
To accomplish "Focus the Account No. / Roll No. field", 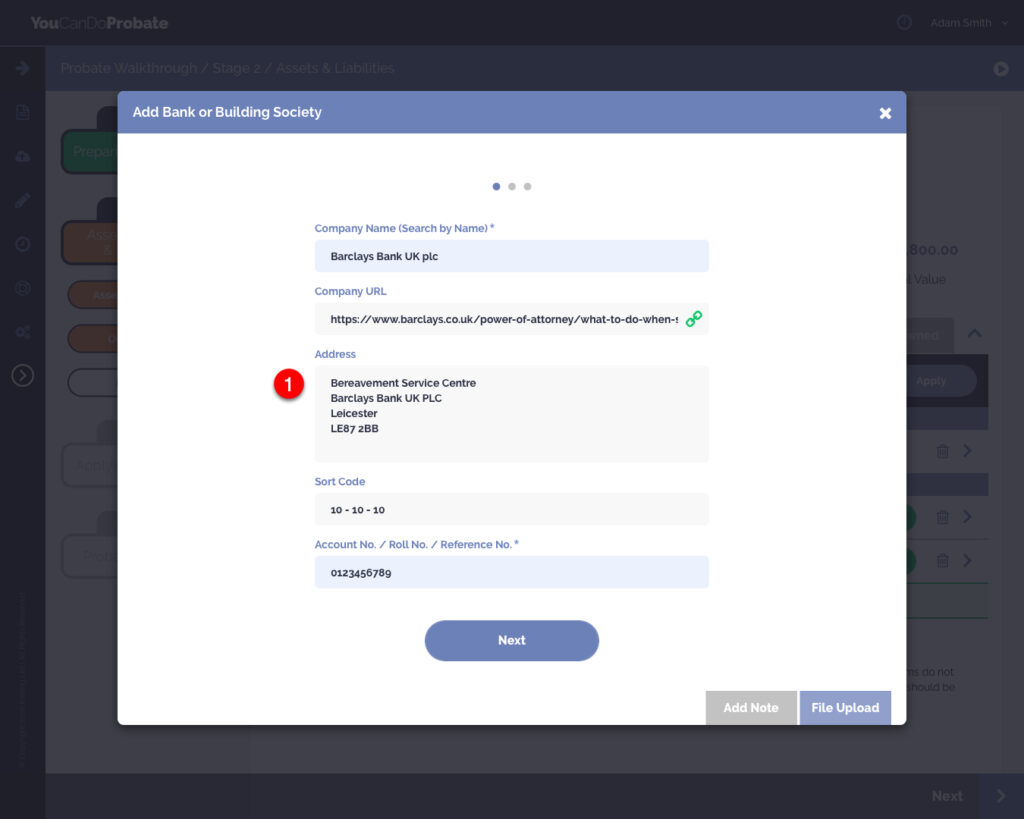I will (x=511, y=572).
